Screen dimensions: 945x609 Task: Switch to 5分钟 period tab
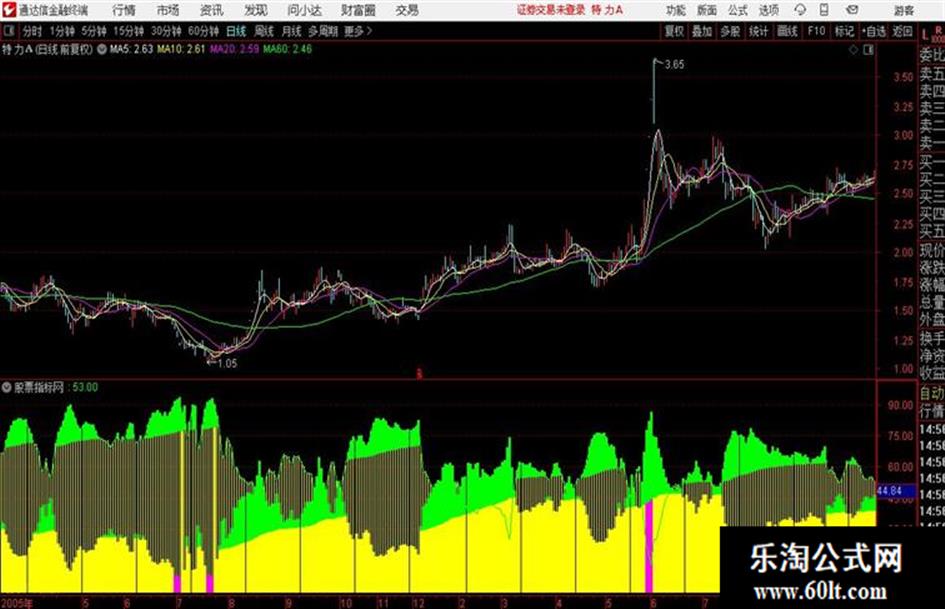[x=94, y=31]
